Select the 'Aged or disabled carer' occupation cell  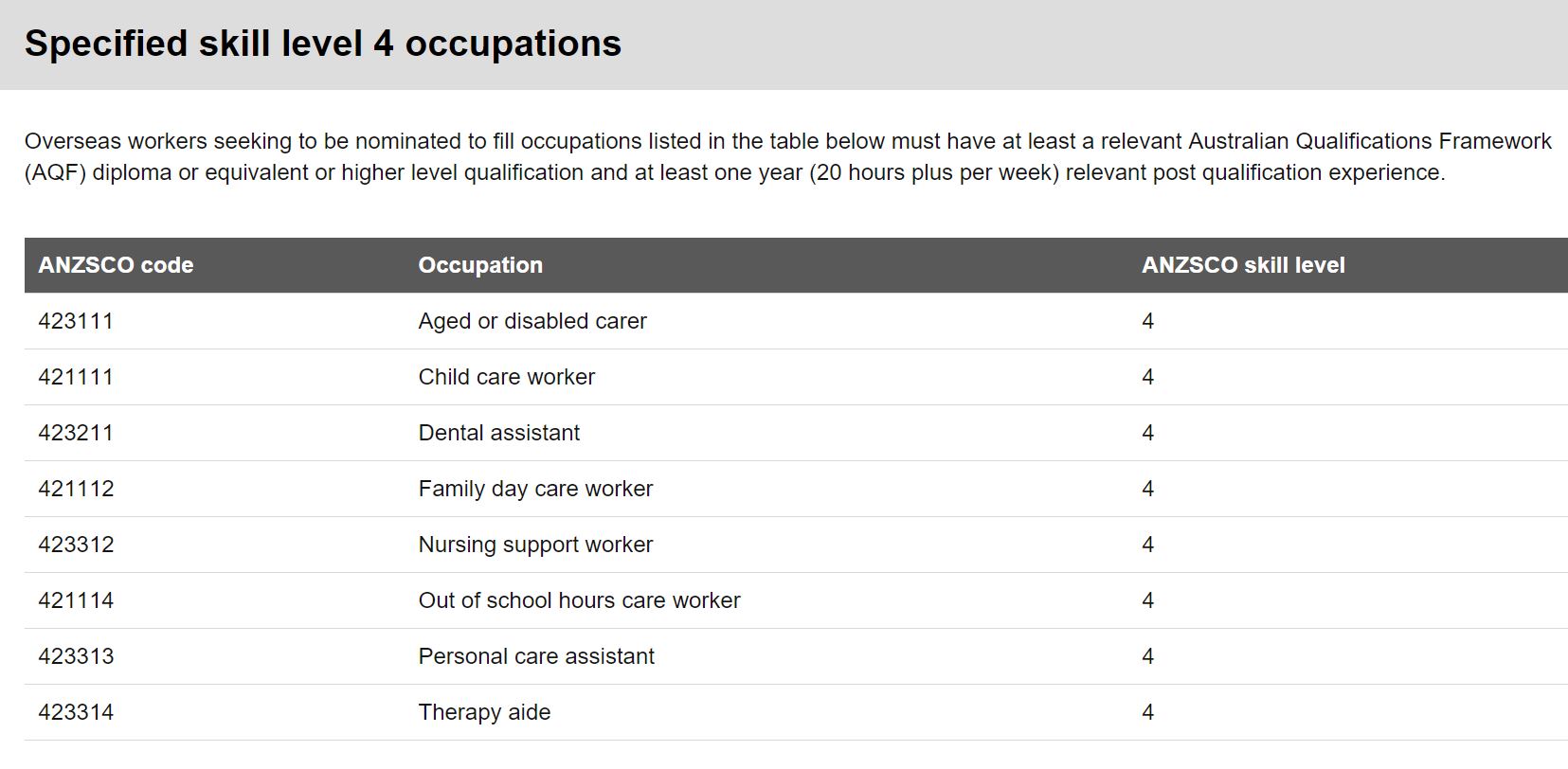[x=532, y=321]
